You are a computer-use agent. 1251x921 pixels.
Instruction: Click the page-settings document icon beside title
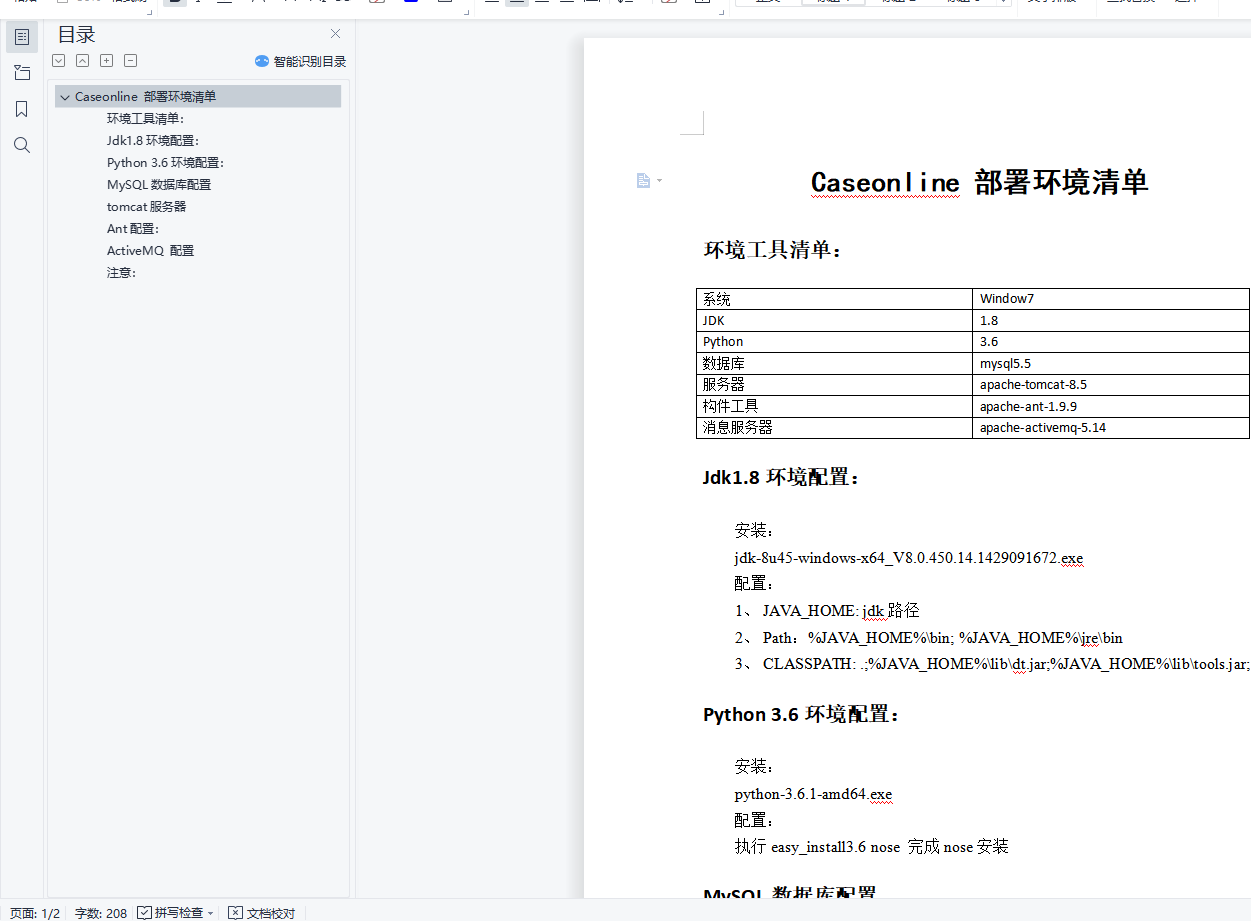(x=644, y=181)
